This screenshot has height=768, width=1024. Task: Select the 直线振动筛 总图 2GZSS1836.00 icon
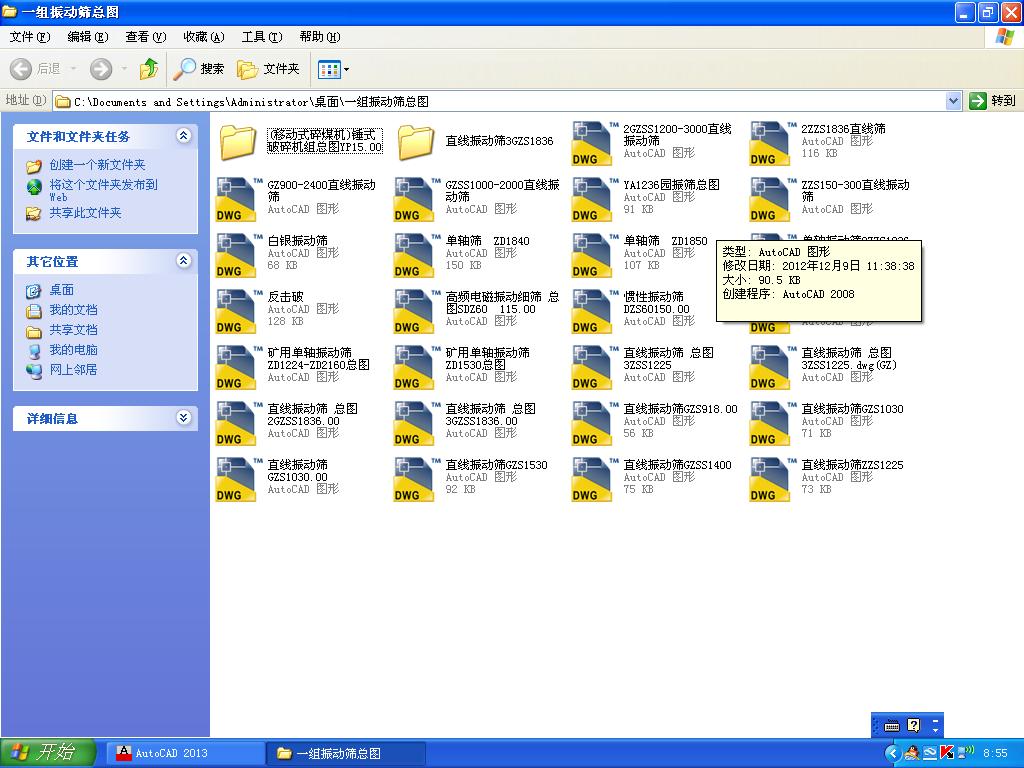pos(237,423)
